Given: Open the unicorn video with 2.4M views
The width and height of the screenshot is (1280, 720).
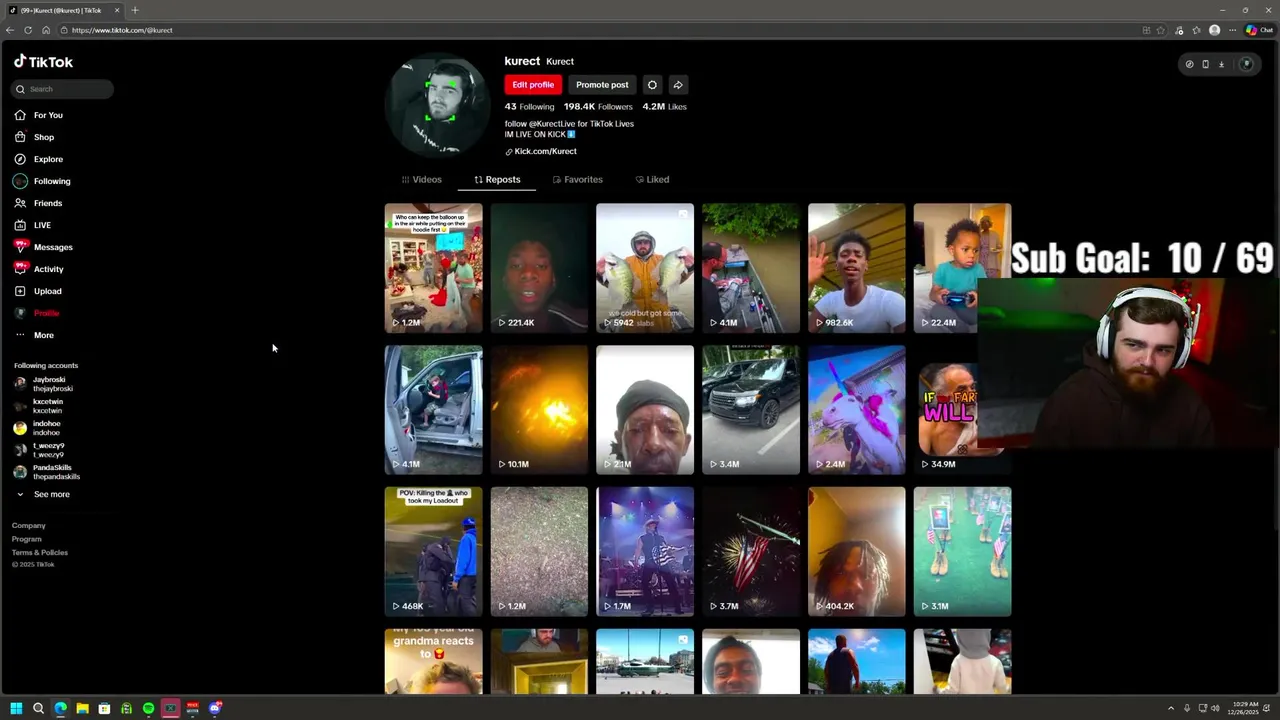Looking at the screenshot, I should [857, 410].
